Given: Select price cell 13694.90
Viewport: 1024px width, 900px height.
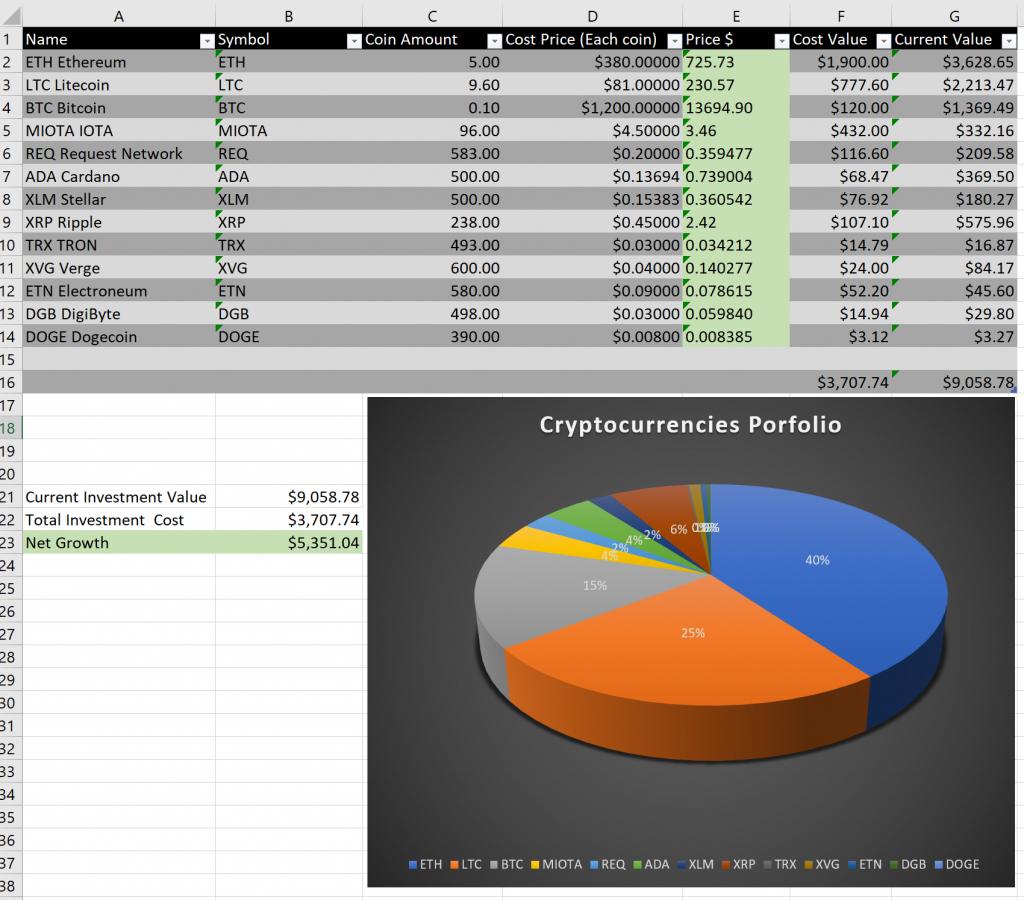Looking at the screenshot, I should point(736,108).
